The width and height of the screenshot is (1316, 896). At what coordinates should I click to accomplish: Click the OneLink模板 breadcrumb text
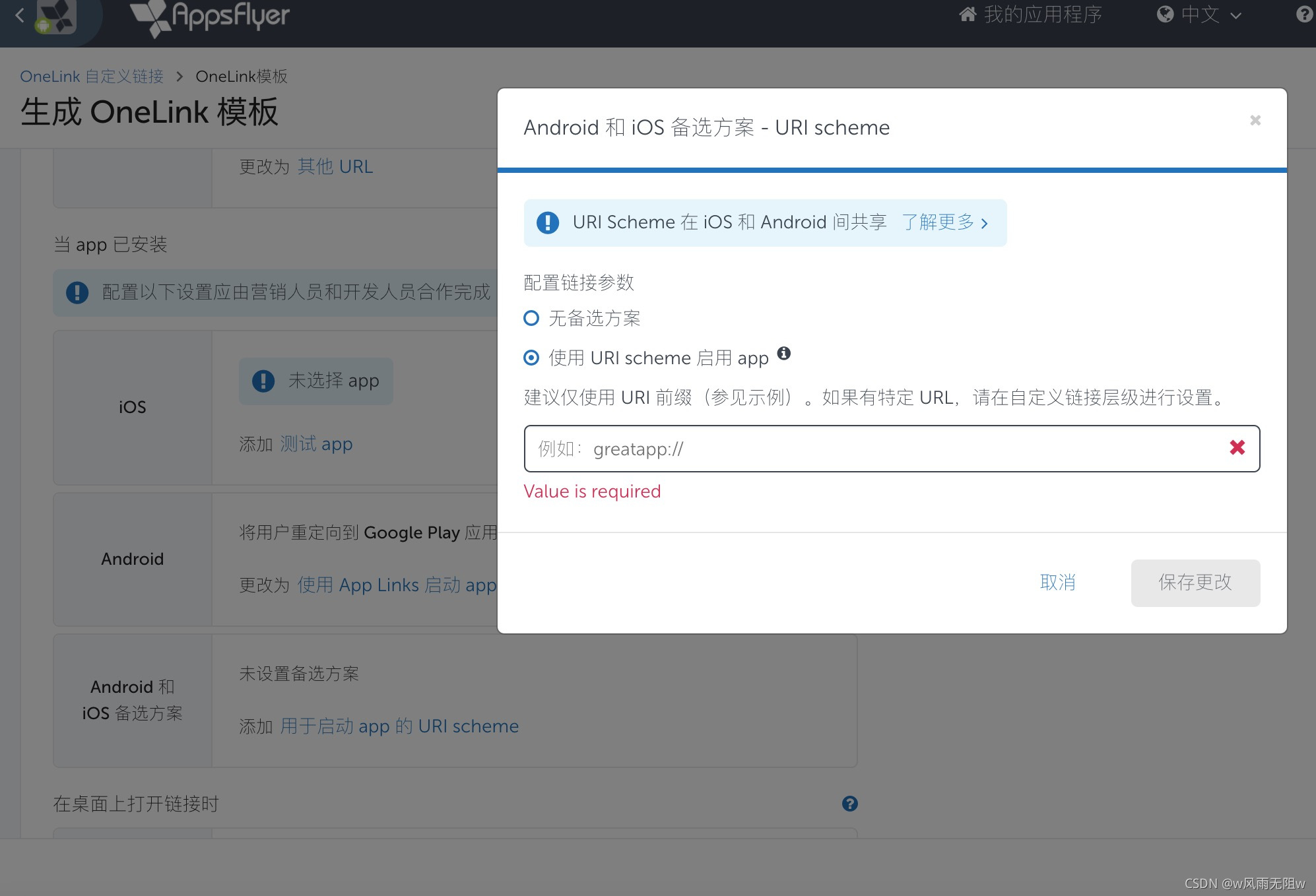point(242,77)
